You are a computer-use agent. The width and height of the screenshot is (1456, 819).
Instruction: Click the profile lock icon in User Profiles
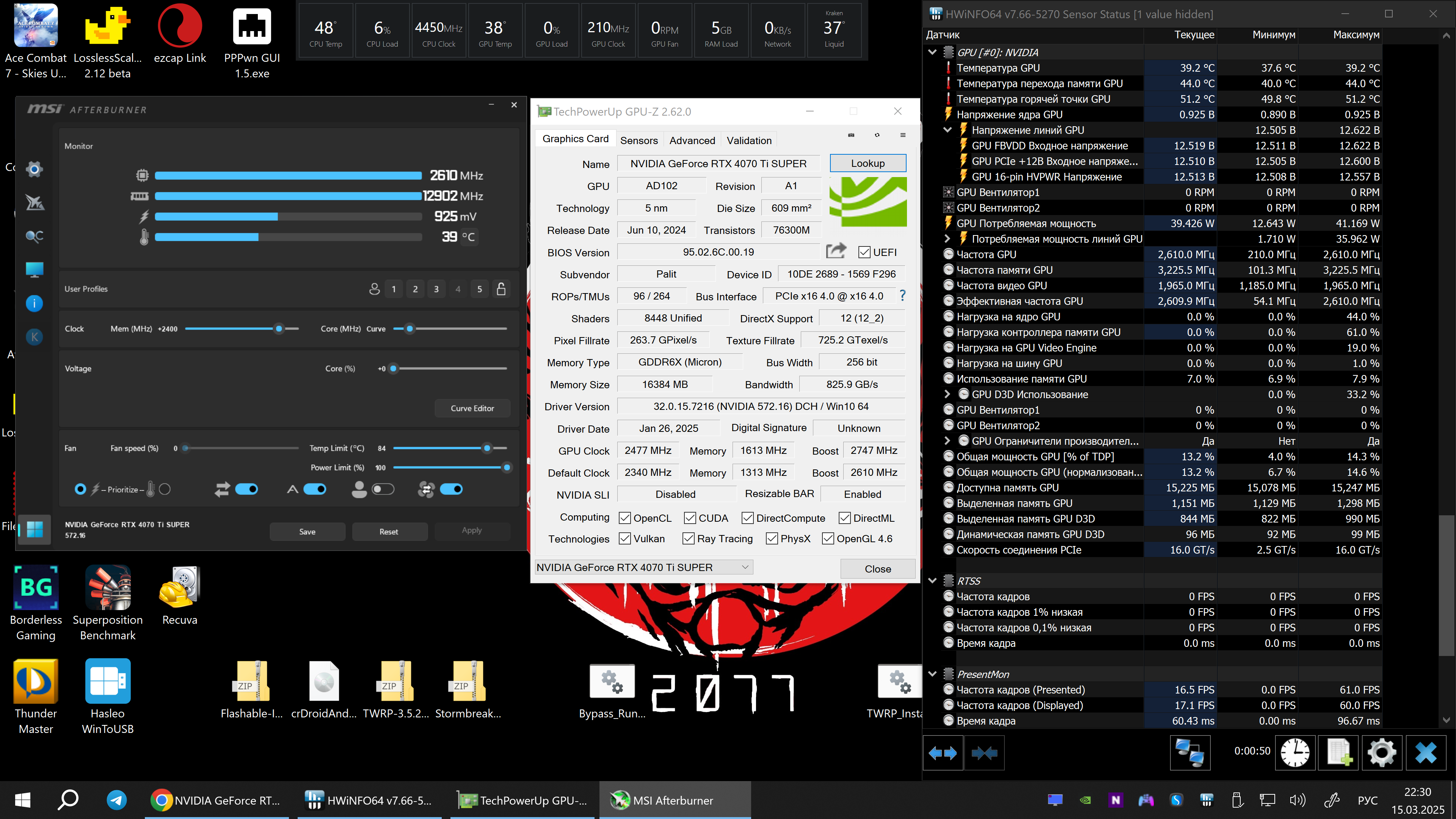501,289
